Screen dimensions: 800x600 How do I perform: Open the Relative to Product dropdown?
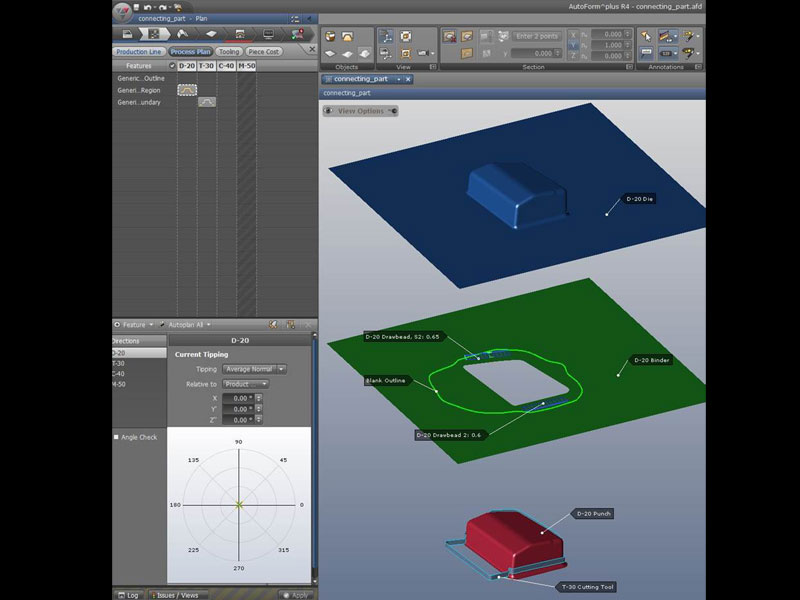245,384
